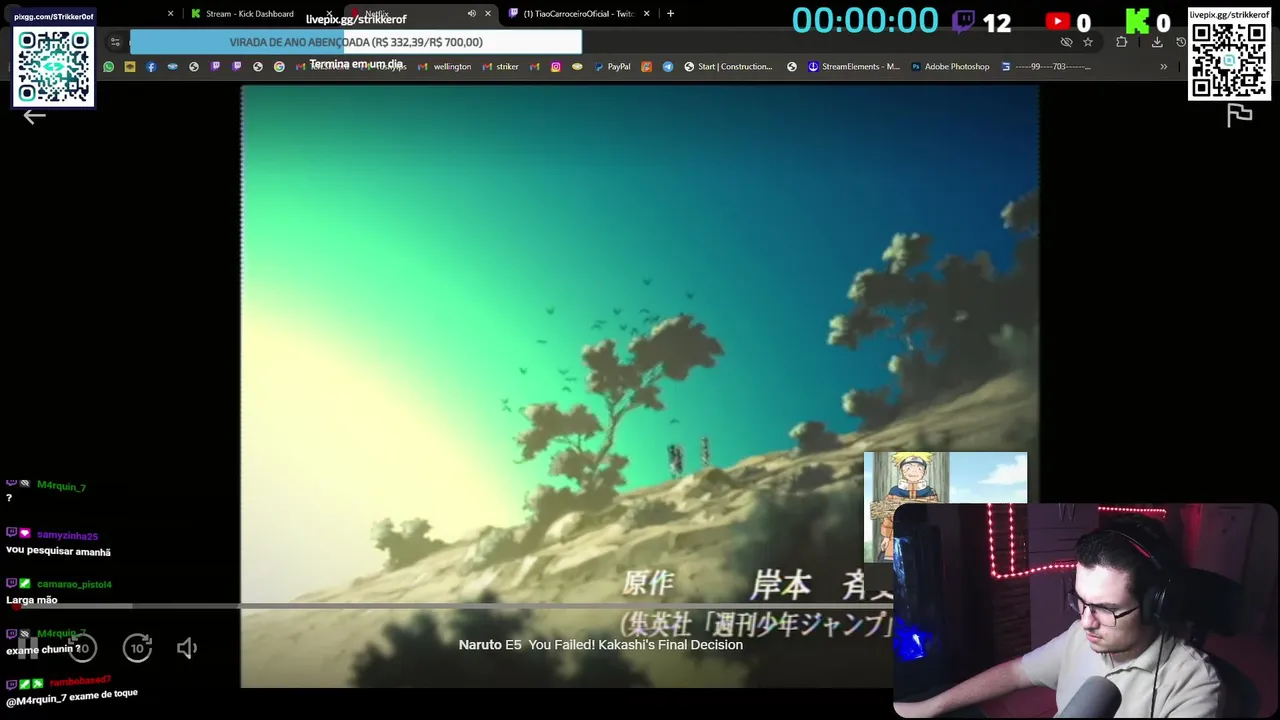Screen dimensions: 1280x720
Task: Open the PayPal bookmark
Action: click(x=612, y=67)
